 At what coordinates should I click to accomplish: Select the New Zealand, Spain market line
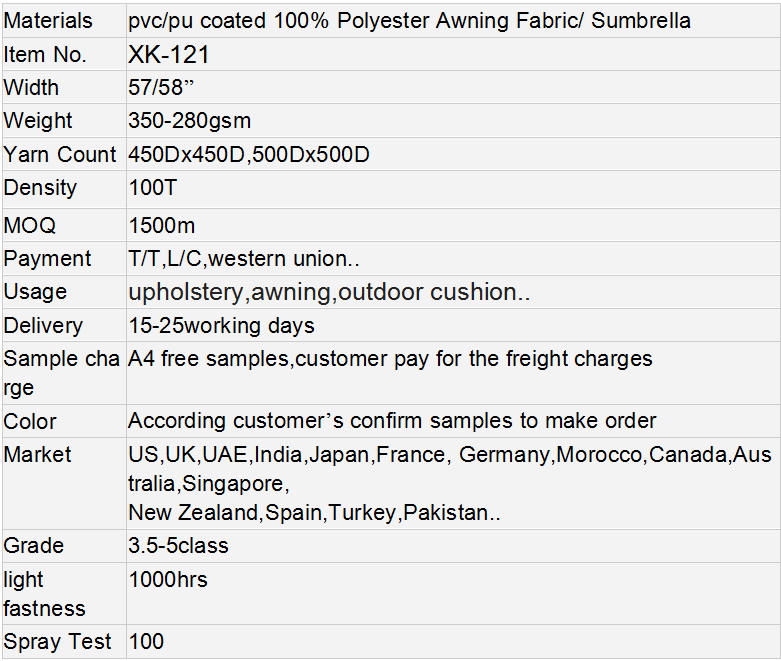(x=314, y=513)
